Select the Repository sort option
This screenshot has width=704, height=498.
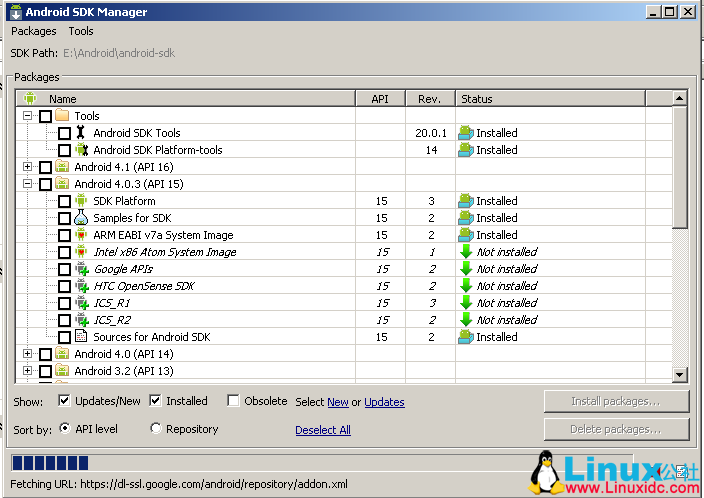pos(156,428)
